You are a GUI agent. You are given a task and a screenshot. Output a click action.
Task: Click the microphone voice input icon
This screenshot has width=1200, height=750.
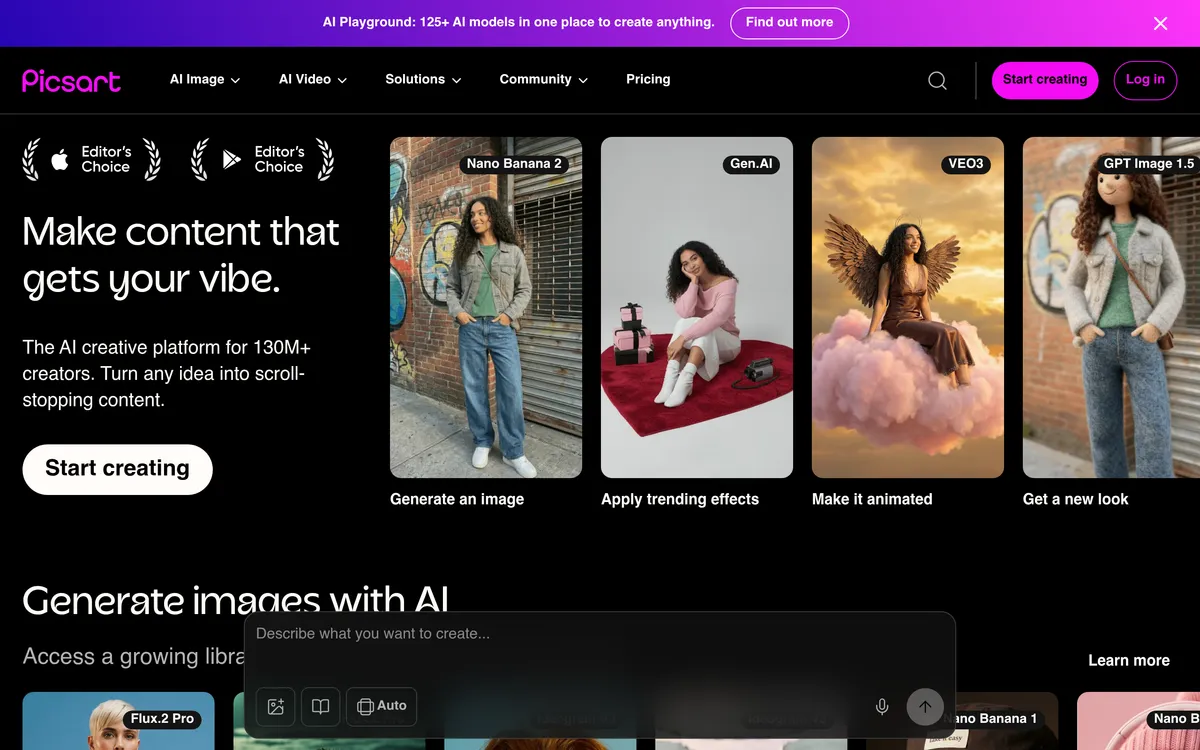click(x=882, y=706)
